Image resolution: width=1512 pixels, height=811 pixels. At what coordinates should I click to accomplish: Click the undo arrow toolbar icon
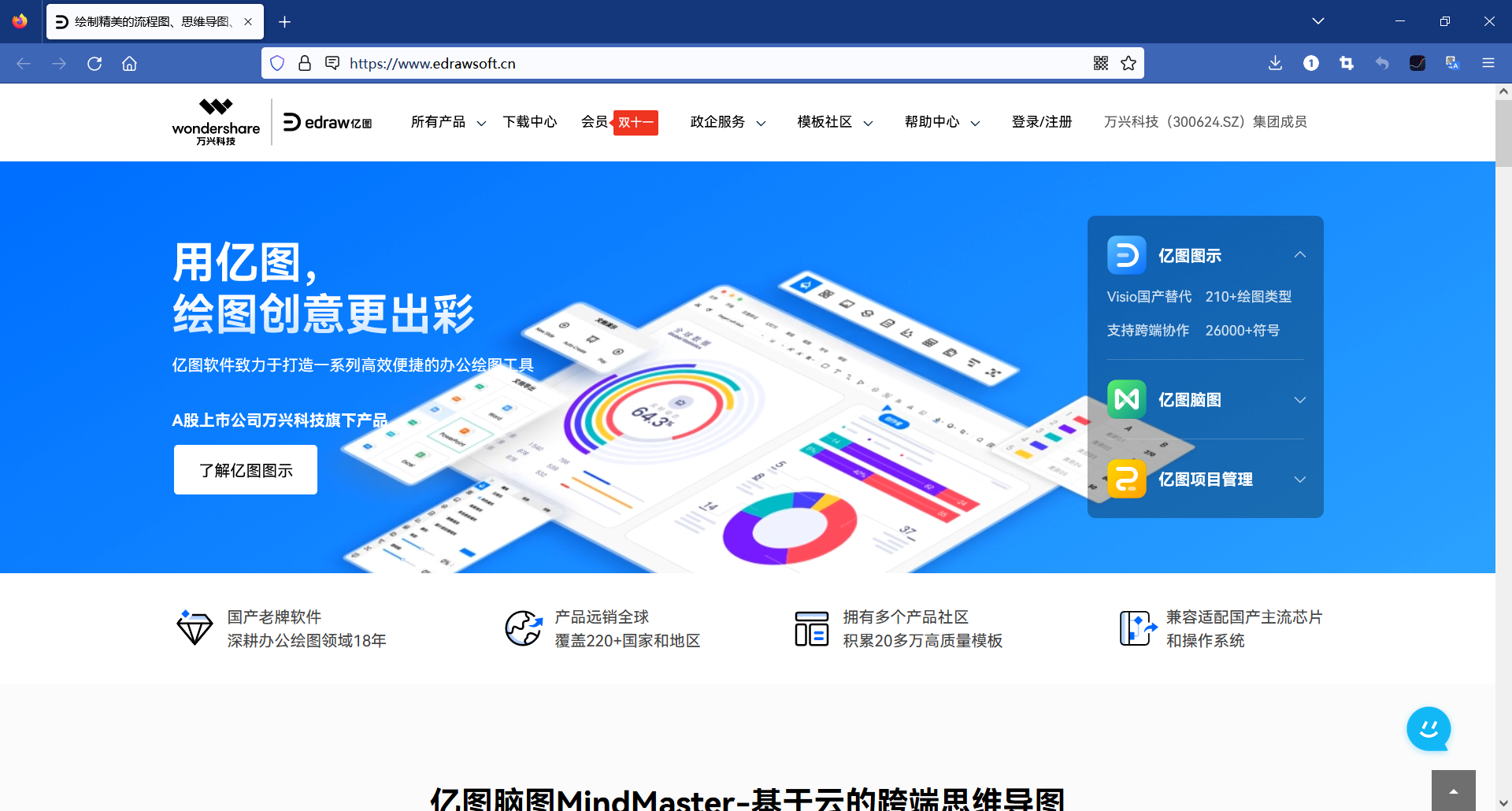1382,63
